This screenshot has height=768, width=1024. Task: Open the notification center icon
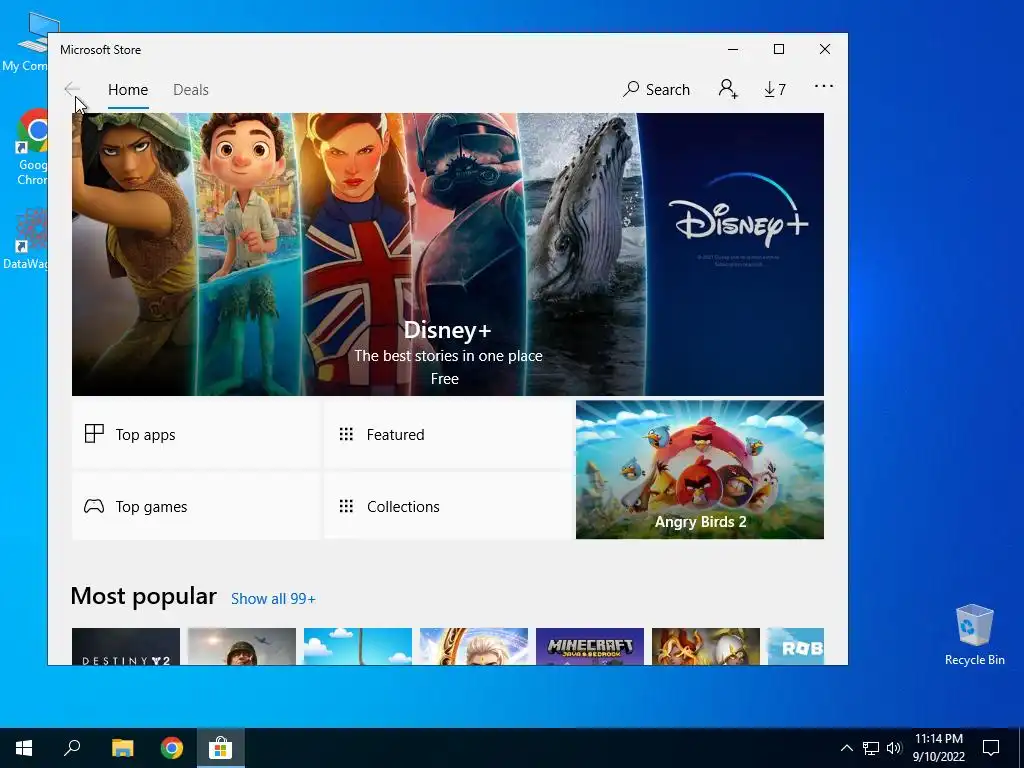tap(991, 748)
